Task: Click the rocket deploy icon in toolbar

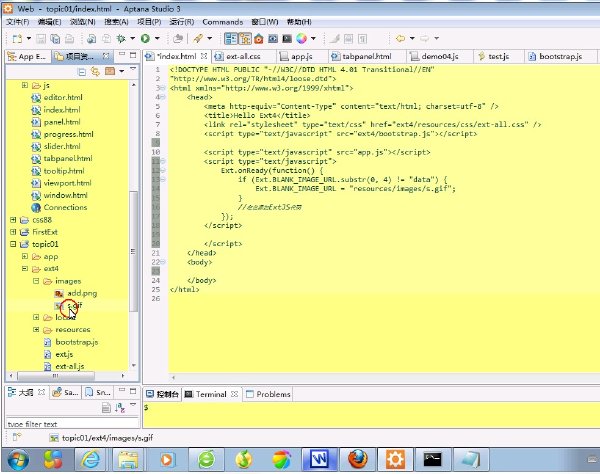Action: click(198, 39)
